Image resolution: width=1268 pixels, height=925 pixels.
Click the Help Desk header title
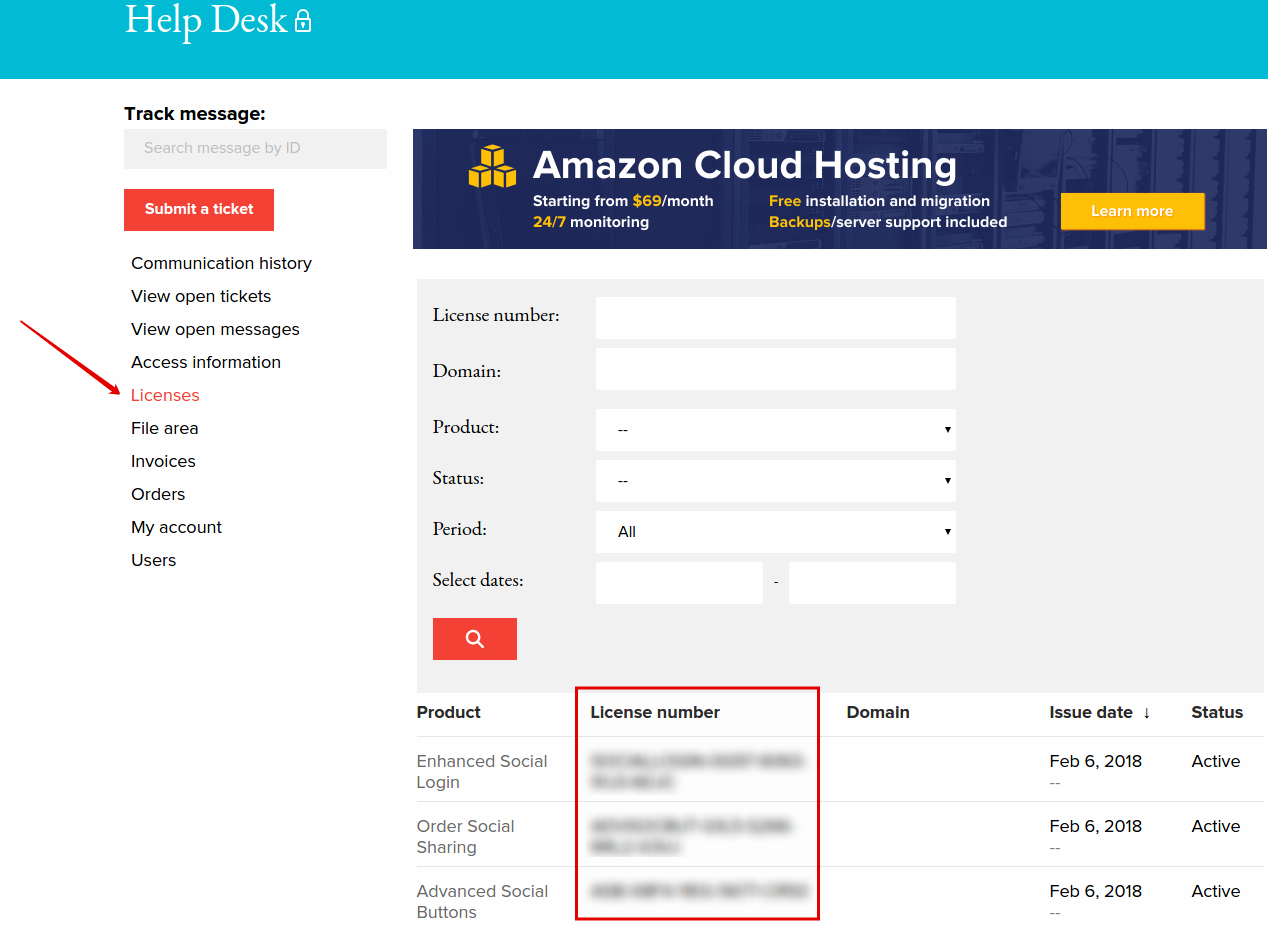206,19
